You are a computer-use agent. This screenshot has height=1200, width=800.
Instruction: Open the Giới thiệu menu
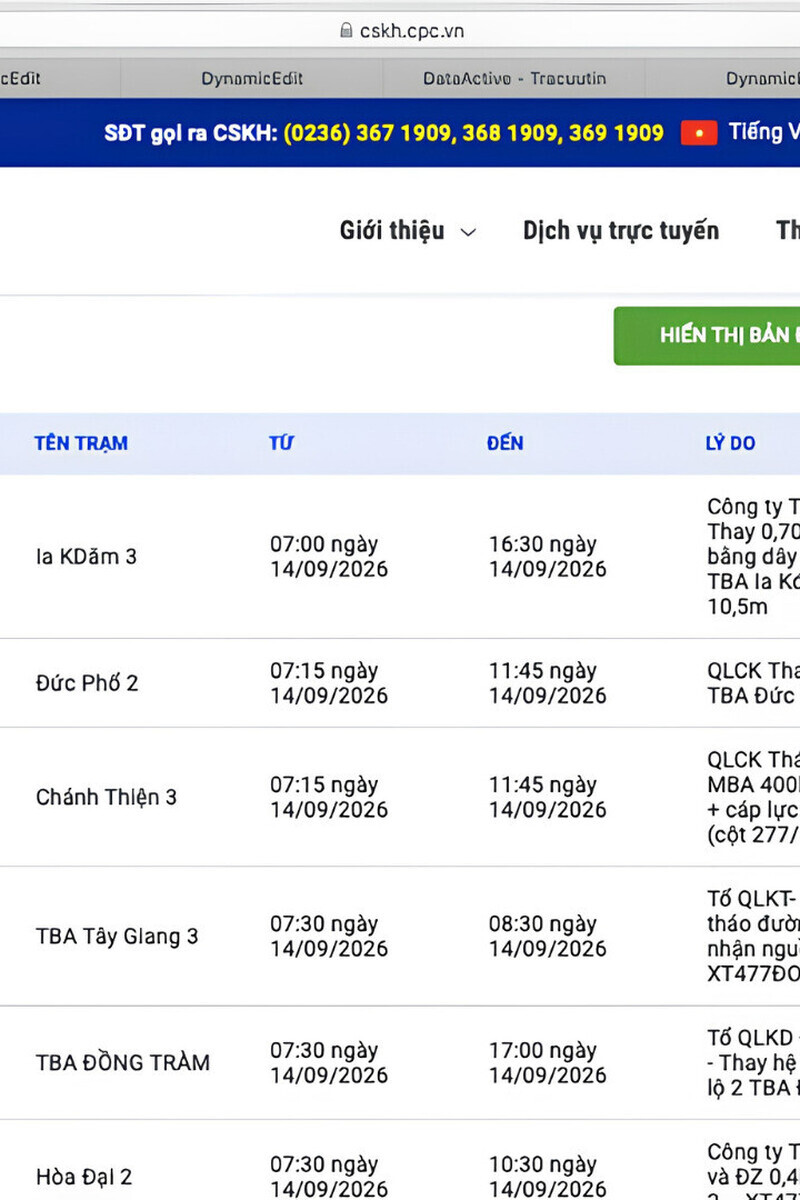pyautogui.click(x=392, y=231)
